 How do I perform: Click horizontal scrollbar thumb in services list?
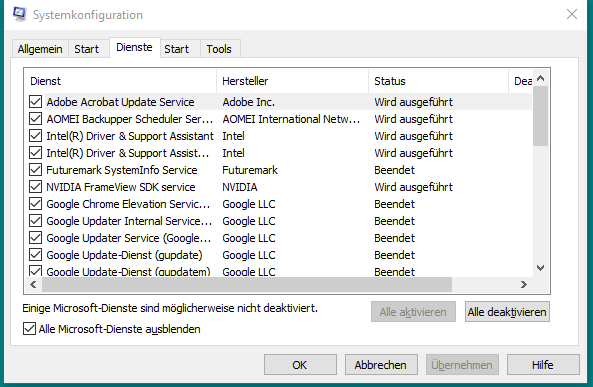pos(247,284)
